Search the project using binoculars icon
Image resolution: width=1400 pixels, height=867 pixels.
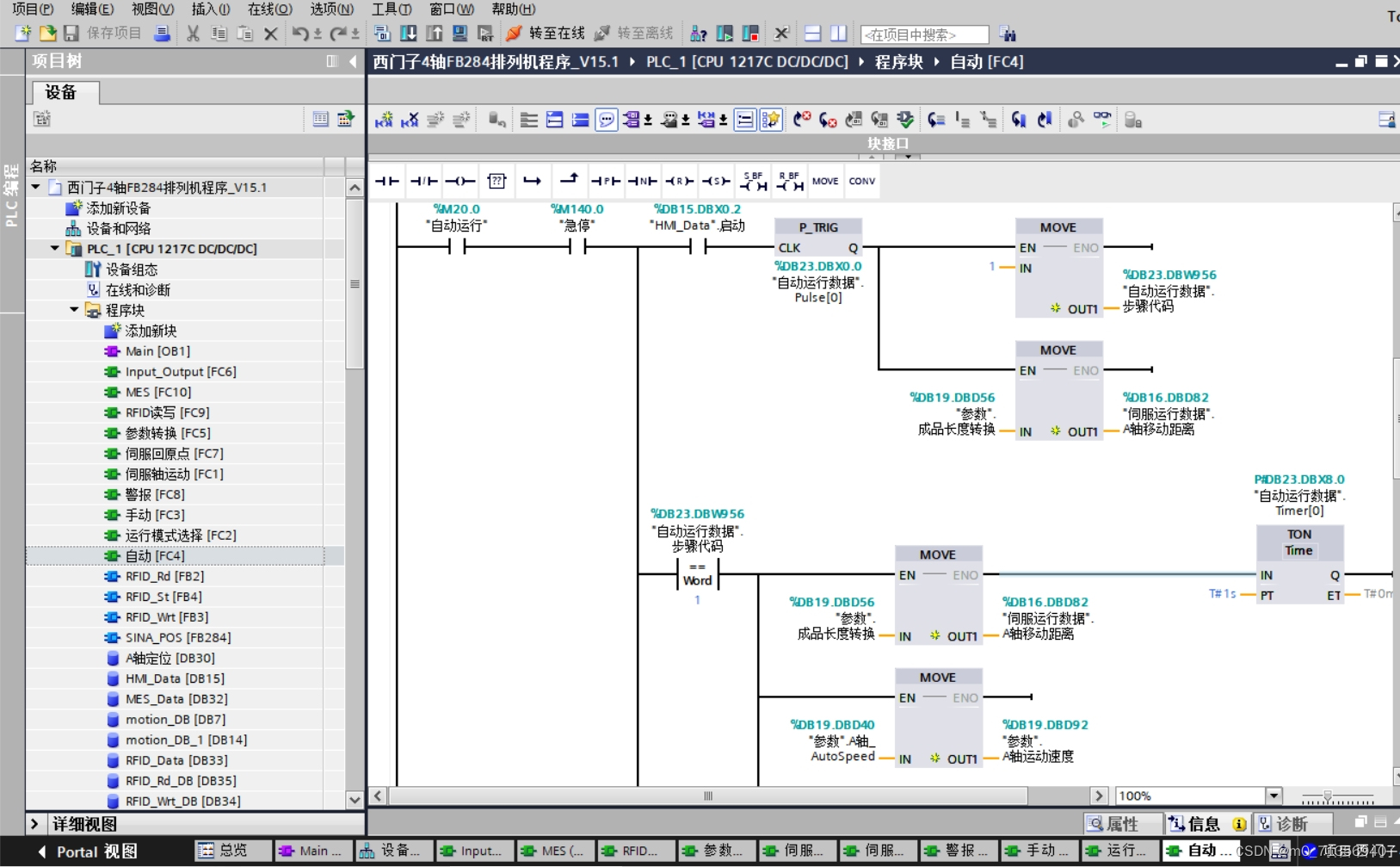(1008, 34)
